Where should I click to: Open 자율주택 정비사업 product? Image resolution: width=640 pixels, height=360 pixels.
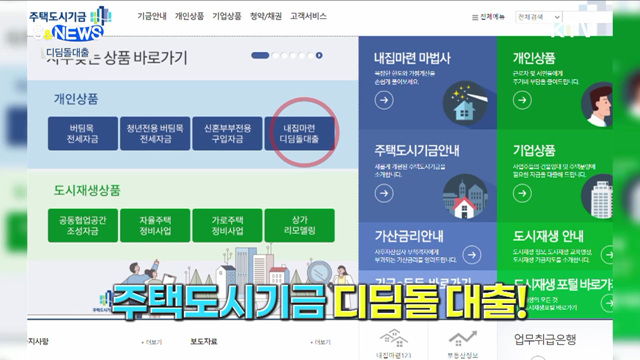[x=155, y=225]
